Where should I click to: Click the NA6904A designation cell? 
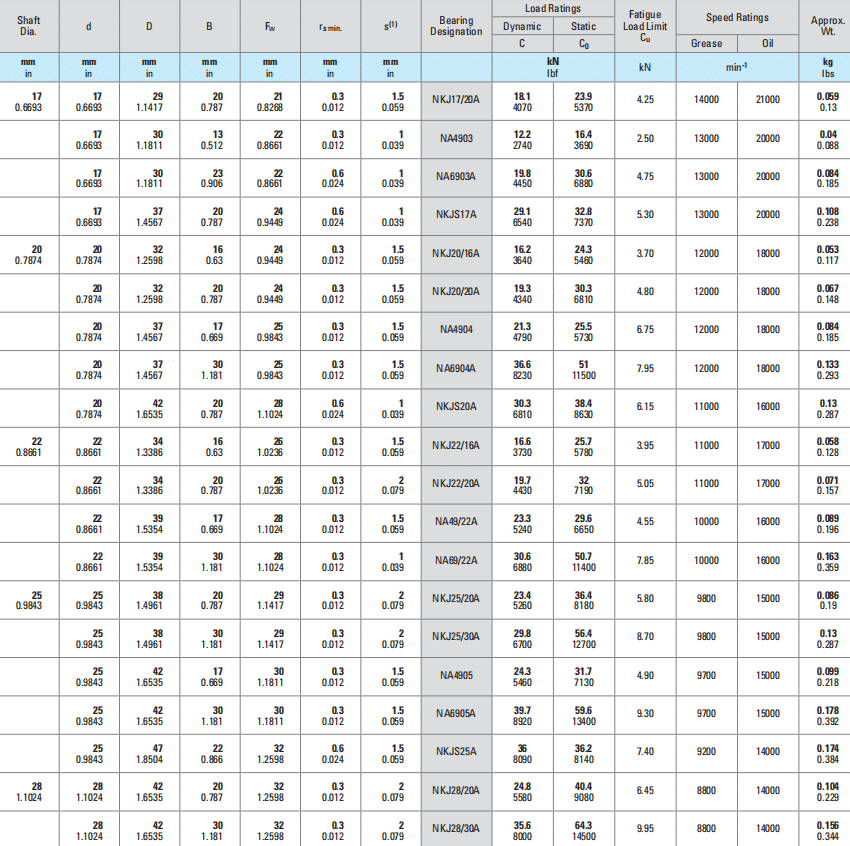click(456, 369)
